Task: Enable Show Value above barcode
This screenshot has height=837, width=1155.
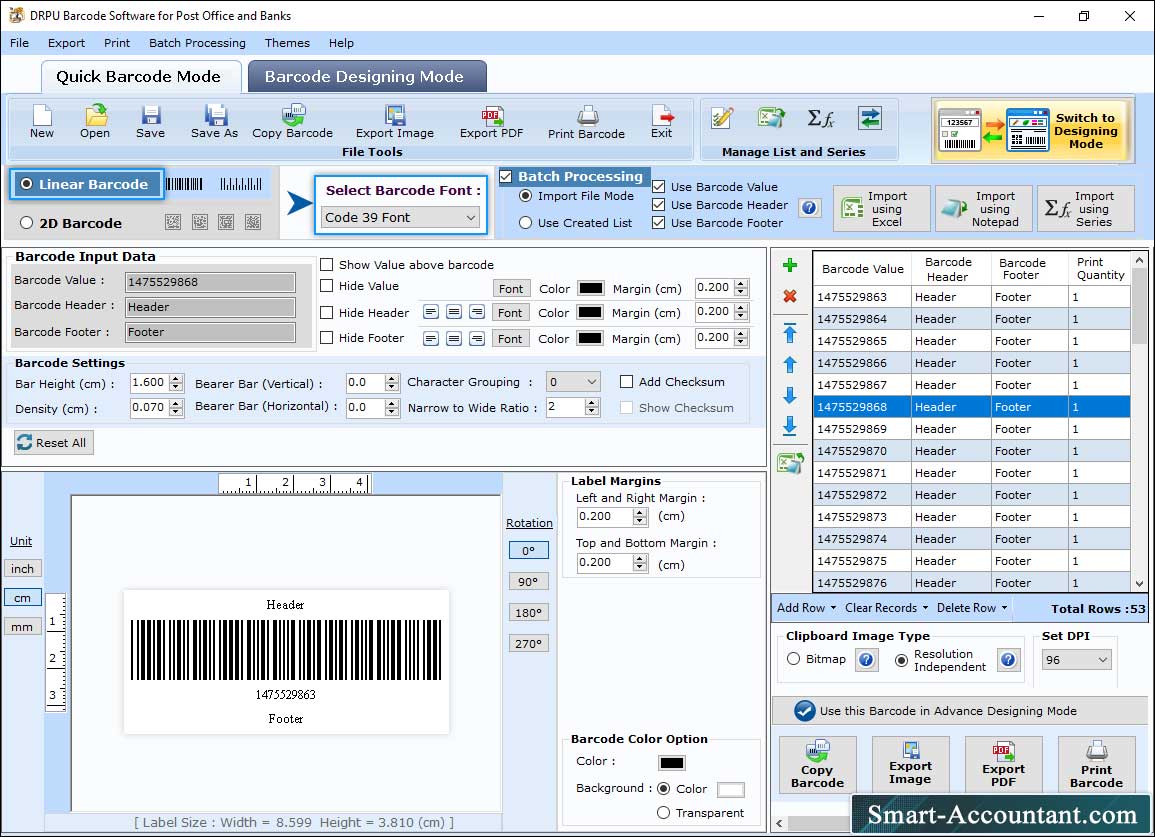Action: [326, 265]
